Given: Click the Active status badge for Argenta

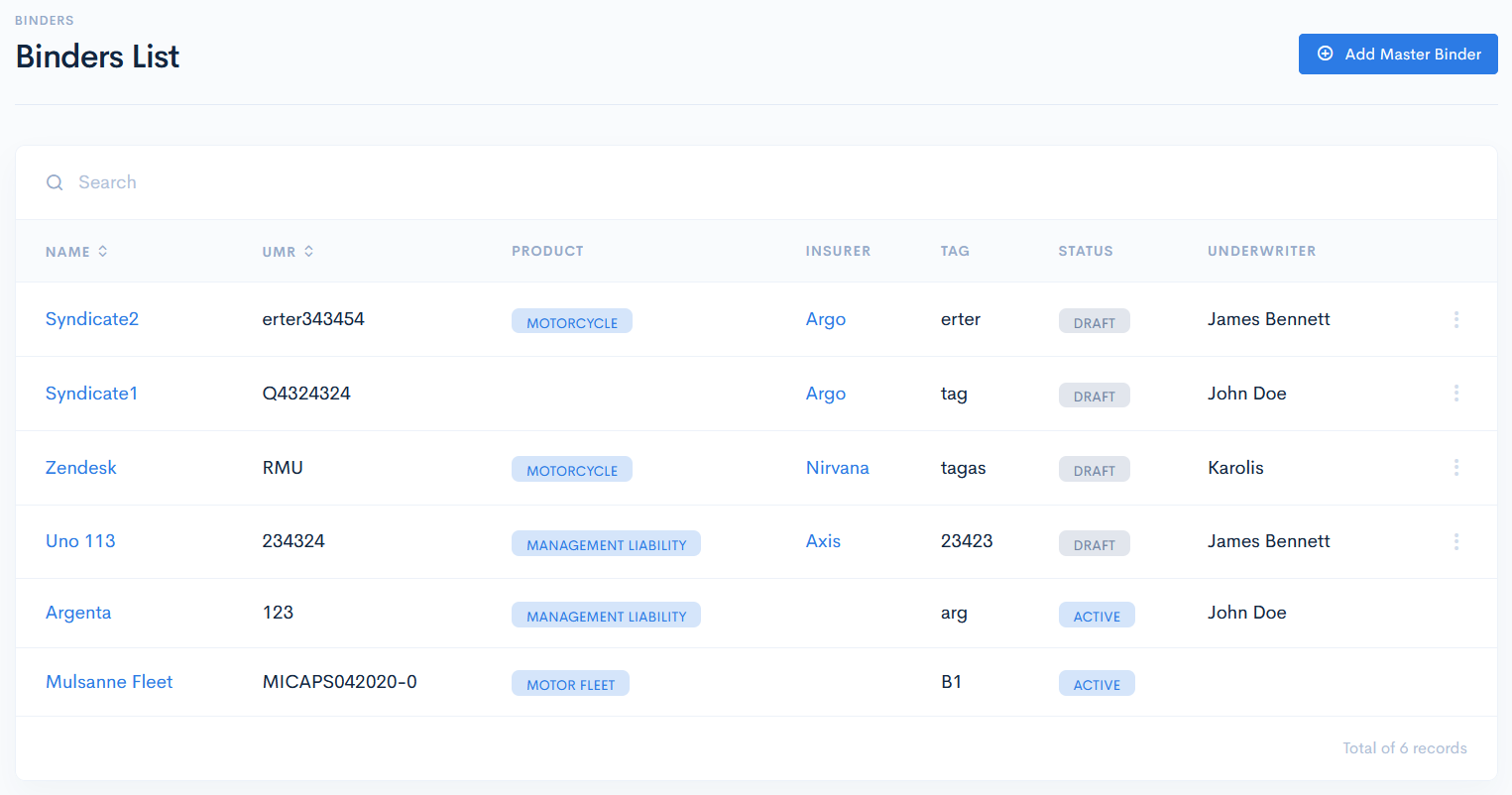Looking at the screenshot, I should (1097, 616).
